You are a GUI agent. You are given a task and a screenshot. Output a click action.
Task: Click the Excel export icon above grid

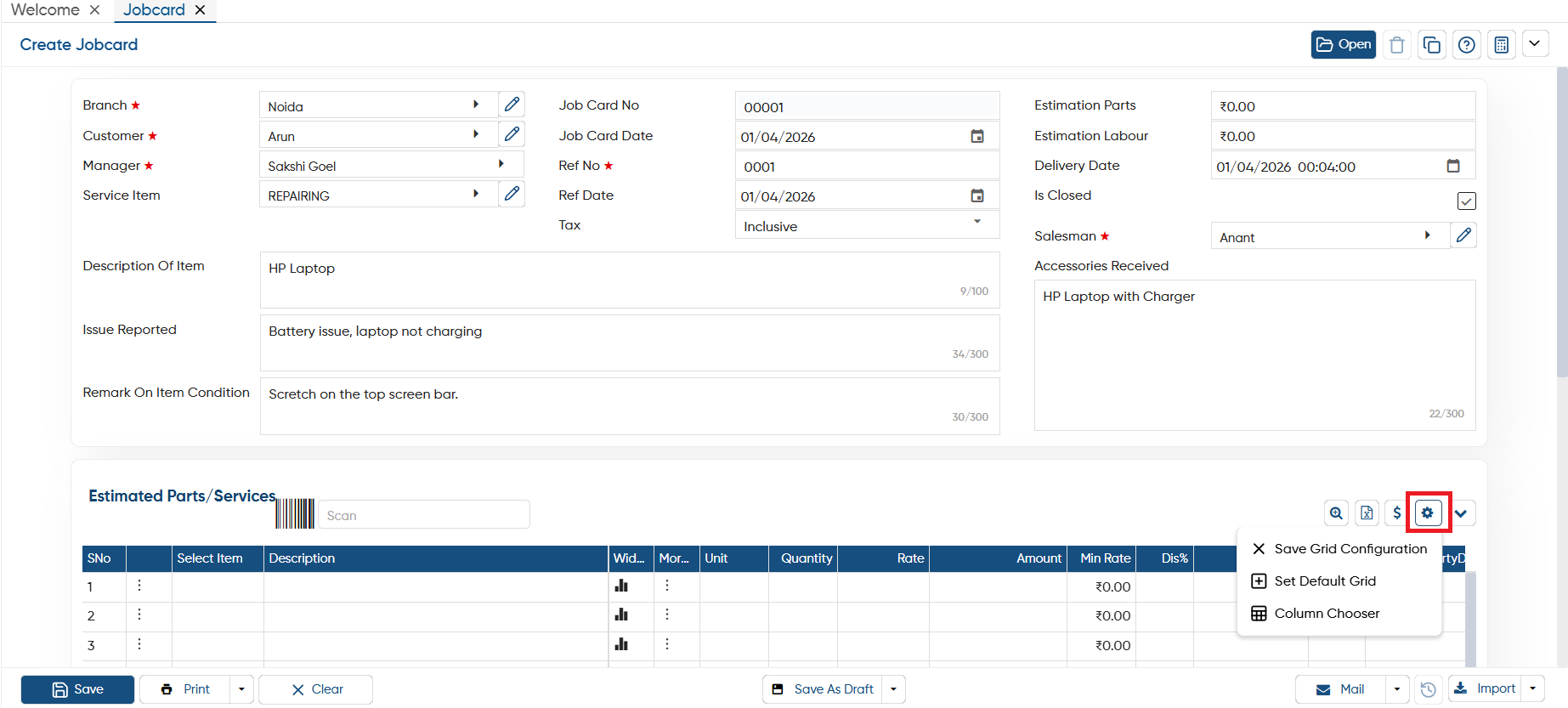tap(1367, 513)
